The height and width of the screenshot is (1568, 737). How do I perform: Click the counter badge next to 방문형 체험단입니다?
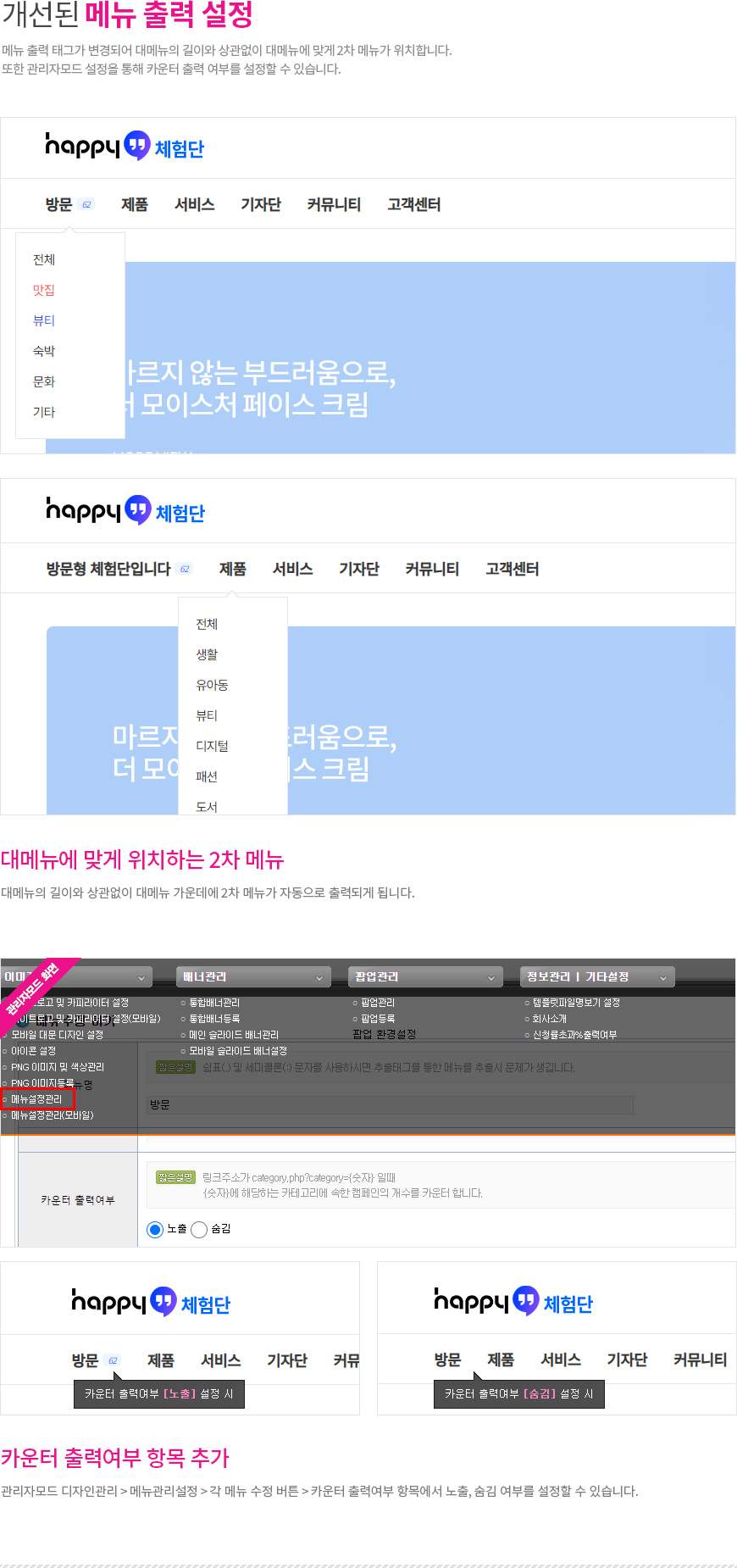185,569
